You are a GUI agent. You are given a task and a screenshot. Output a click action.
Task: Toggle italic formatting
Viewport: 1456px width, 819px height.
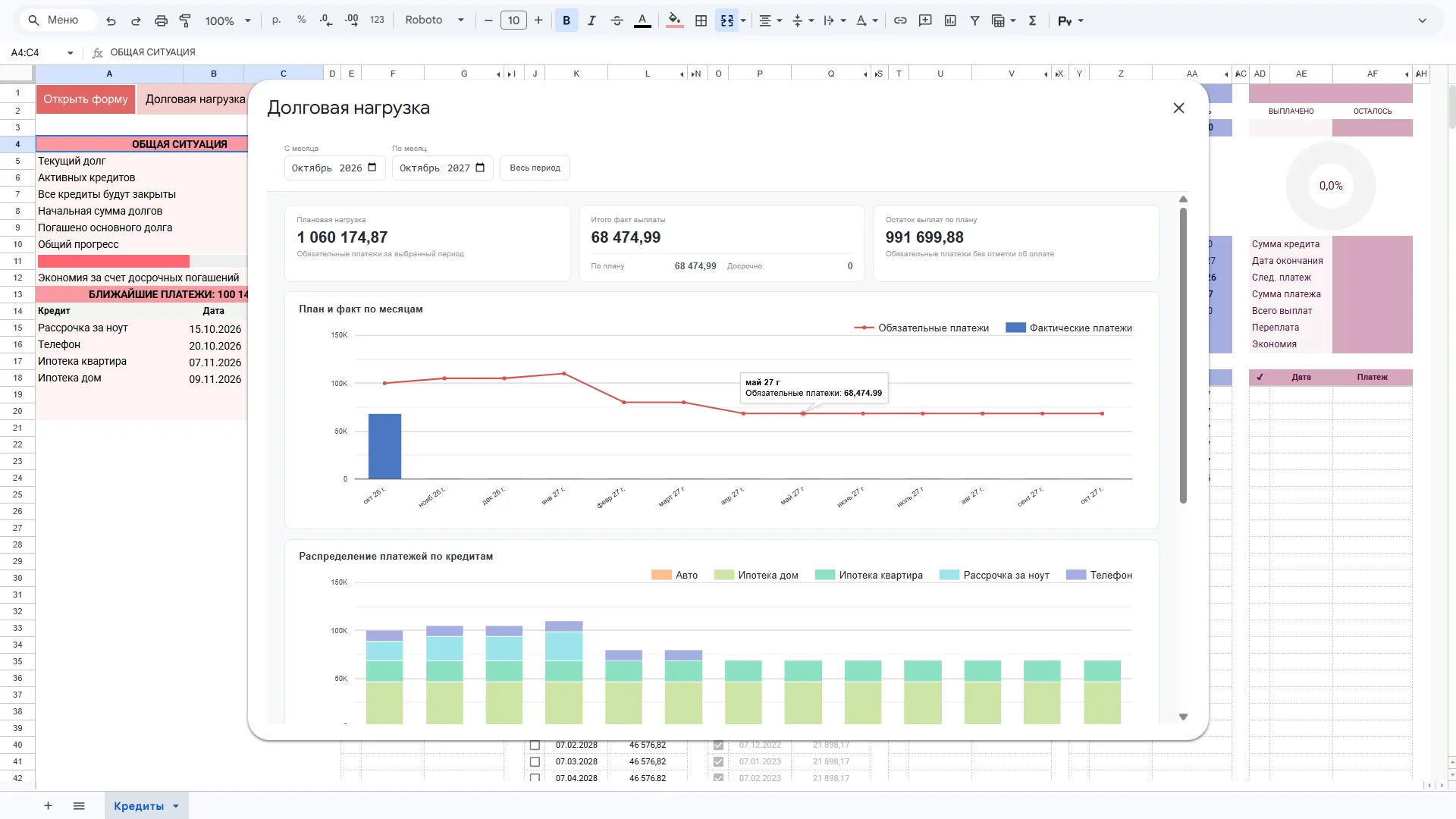click(591, 20)
